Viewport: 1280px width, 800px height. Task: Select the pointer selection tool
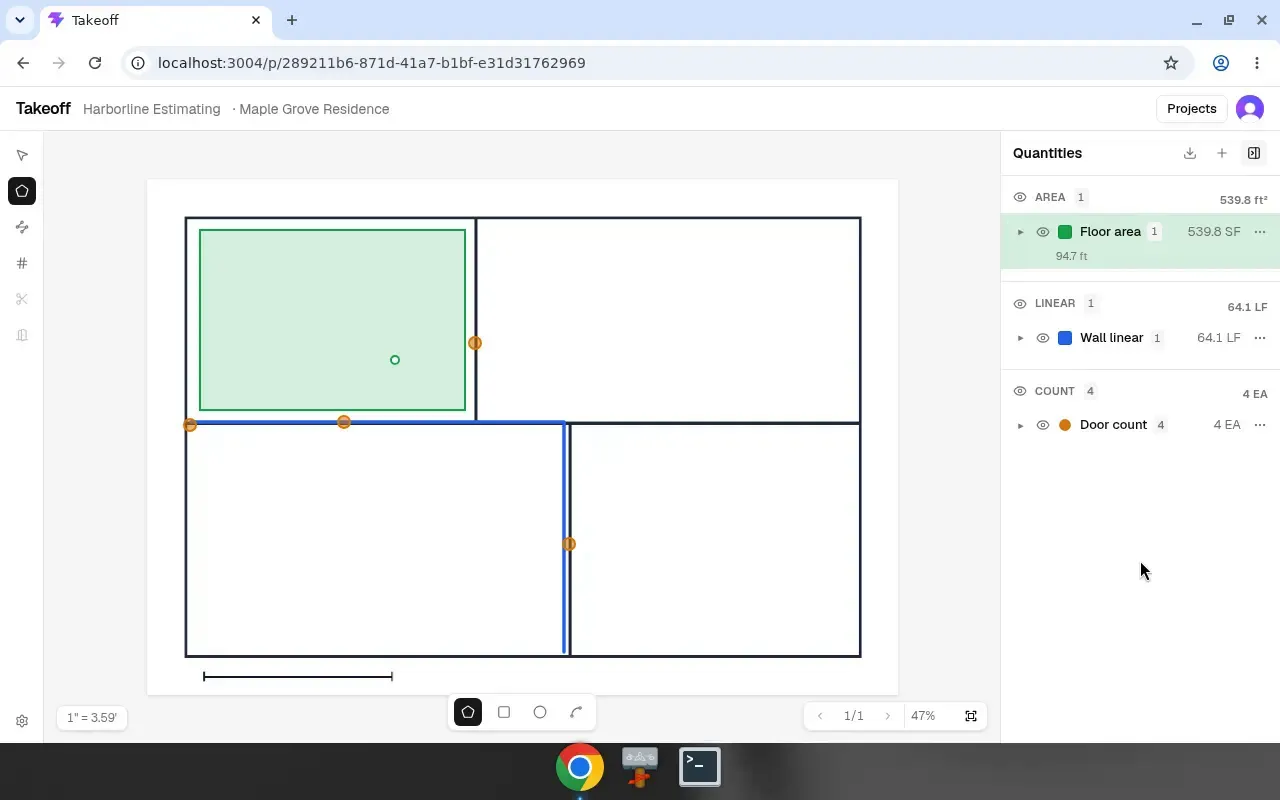pyautogui.click(x=22, y=155)
